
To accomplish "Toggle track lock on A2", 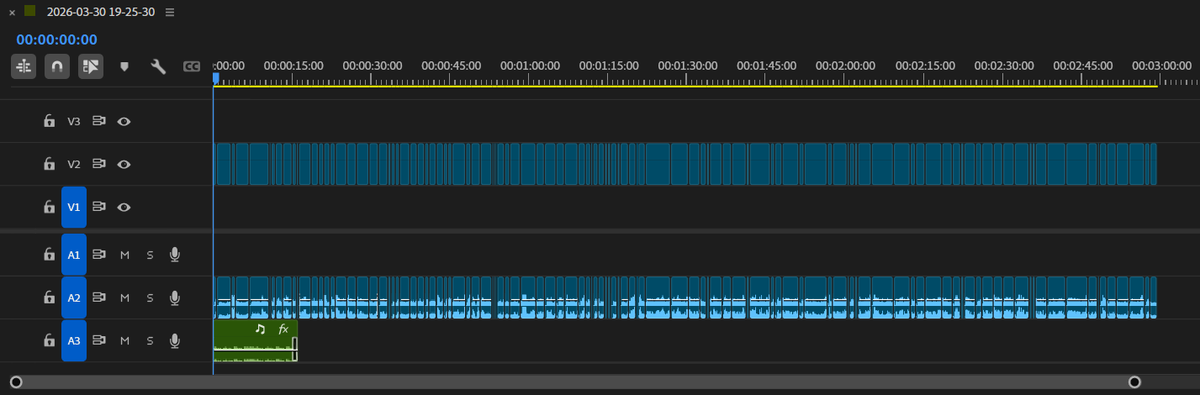I will pyautogui.click(x=48, y=297).
